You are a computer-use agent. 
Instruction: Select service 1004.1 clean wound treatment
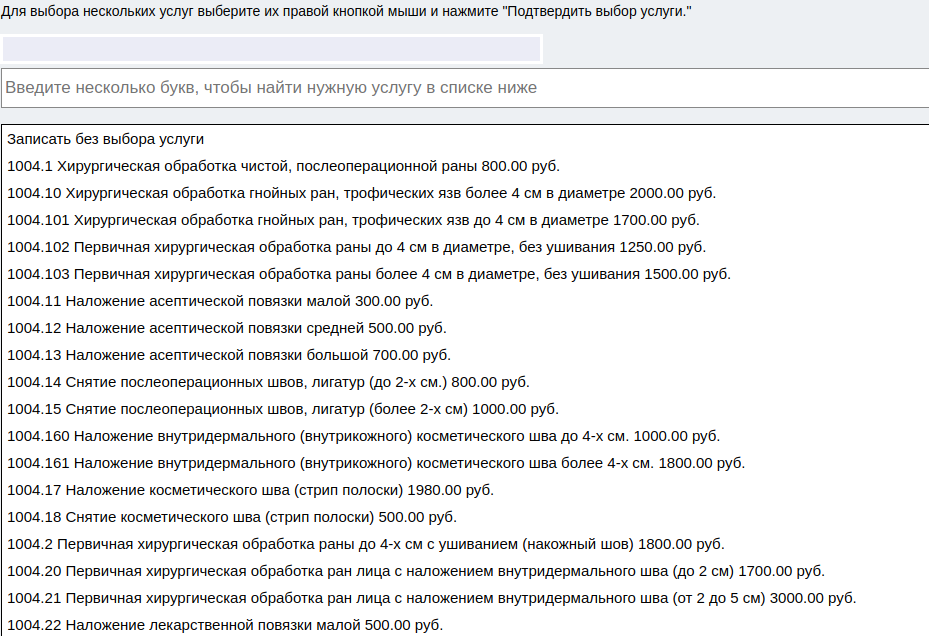tap(283, 166)
